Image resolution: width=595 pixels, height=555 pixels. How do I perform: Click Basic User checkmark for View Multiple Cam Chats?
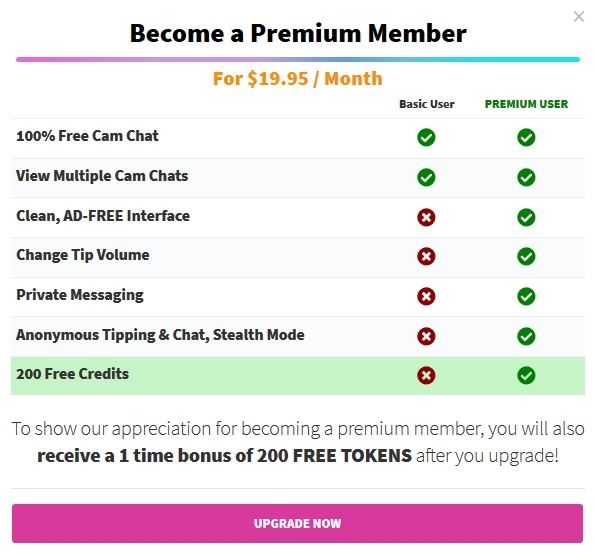426,177
